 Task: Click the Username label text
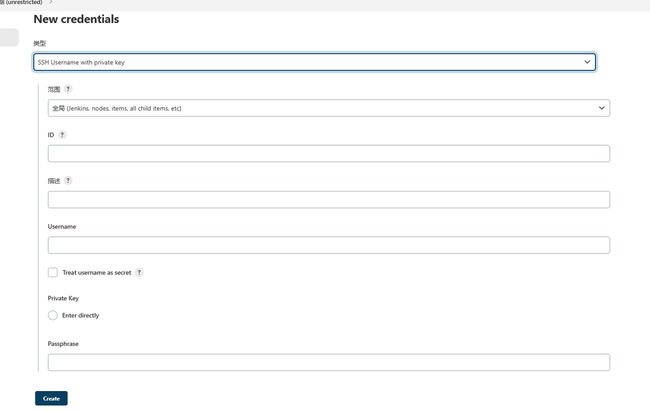[62, 226]
